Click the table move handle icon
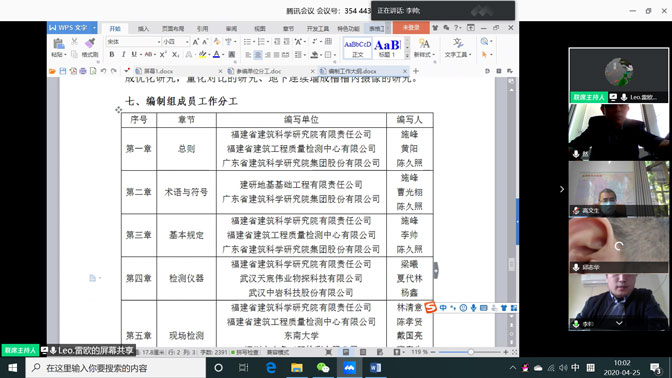This screenshot has height=378, width=672. point(119,110)
